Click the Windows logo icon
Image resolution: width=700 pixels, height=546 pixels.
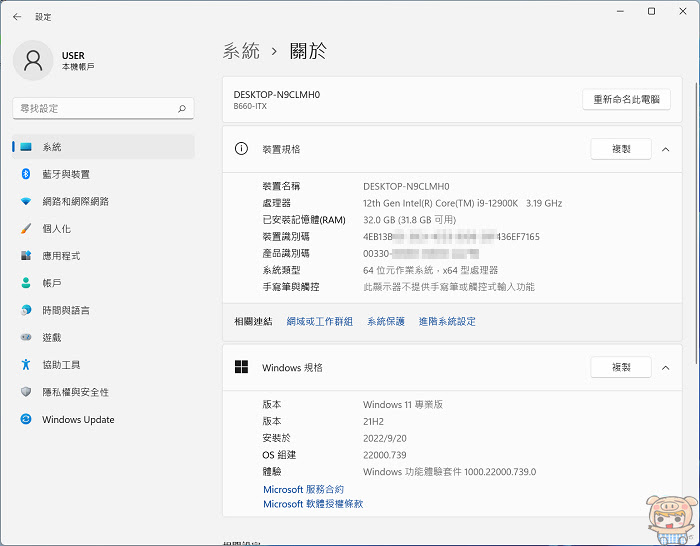tap(241, 367)
